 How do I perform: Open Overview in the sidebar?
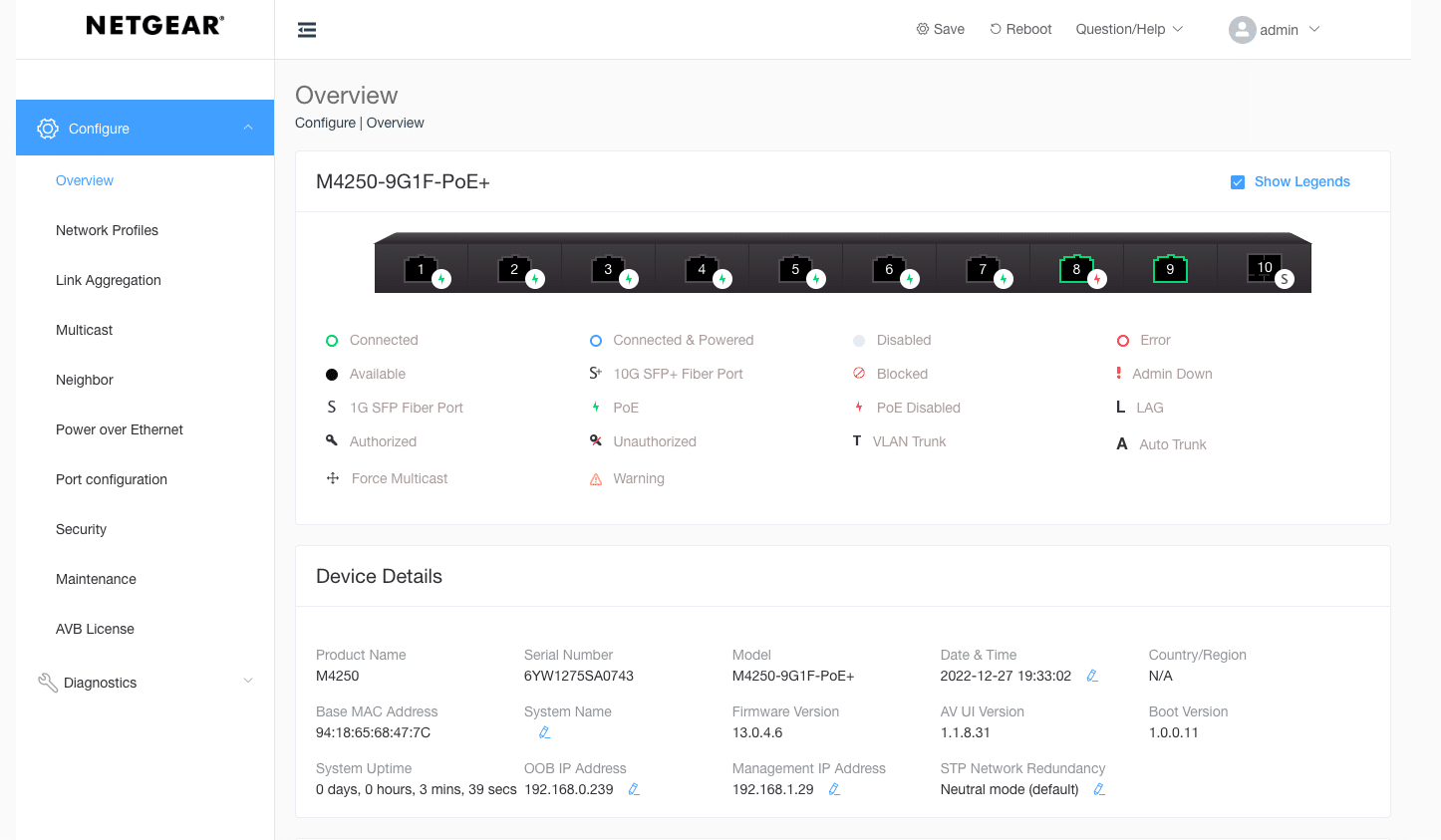pos(85,180)
